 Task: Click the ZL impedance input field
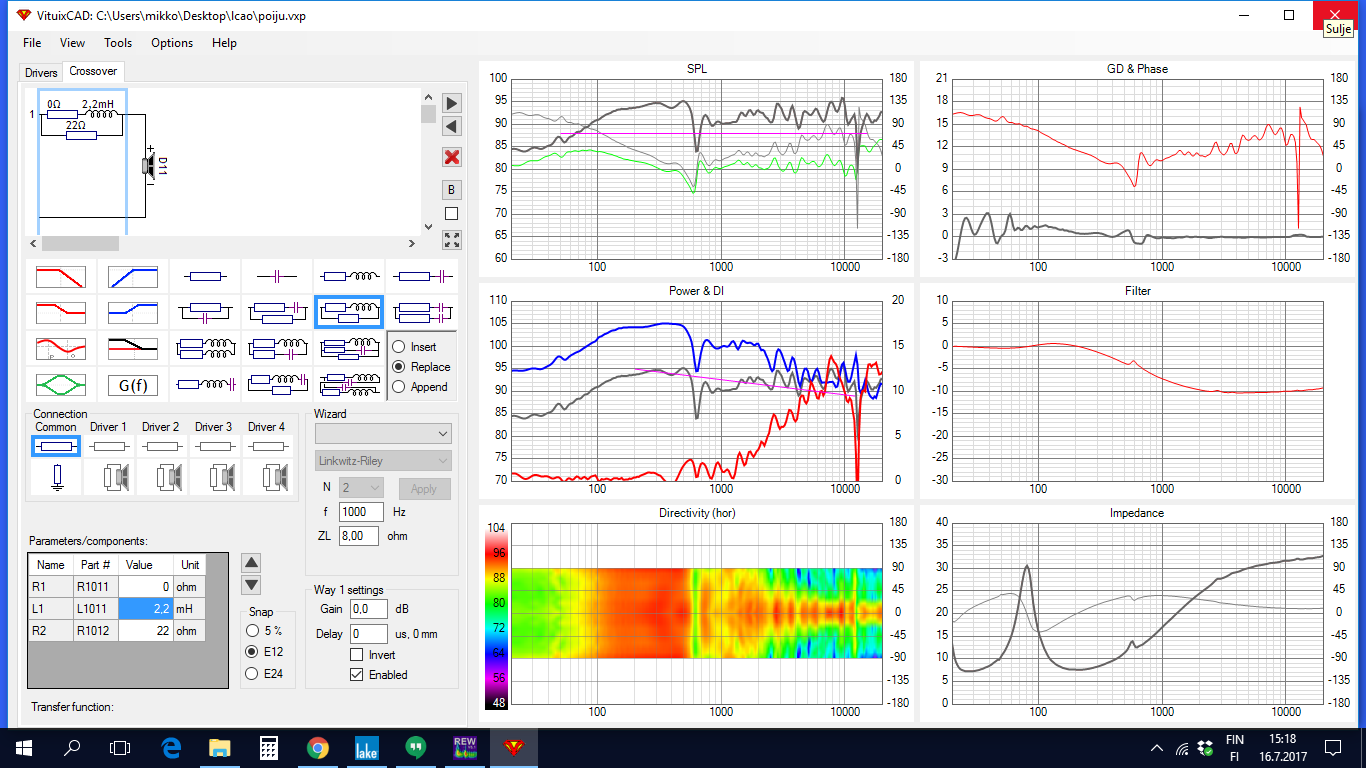359,536
